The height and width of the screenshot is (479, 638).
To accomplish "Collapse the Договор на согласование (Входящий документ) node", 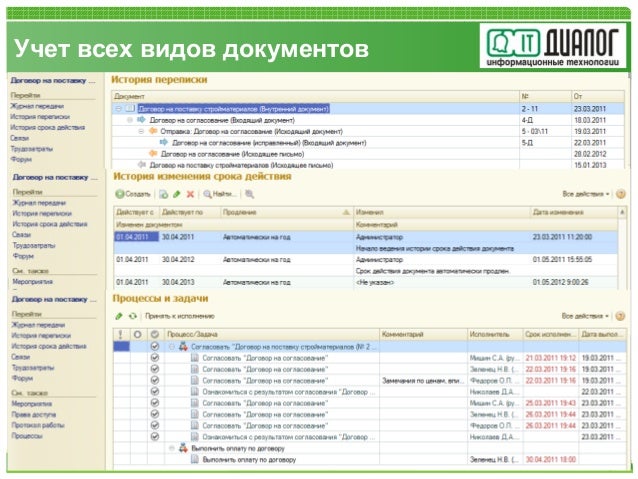I will click(x=130, y=120).
